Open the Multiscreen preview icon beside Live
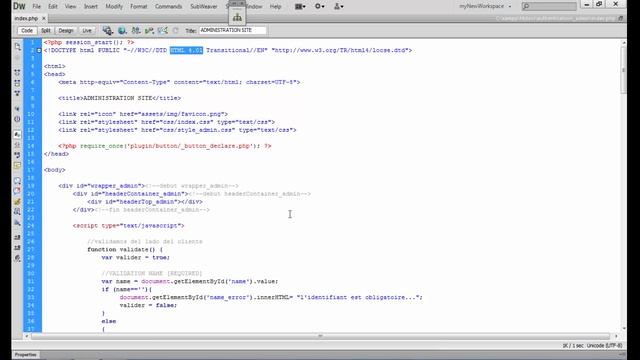640x360 pixels. (x=108, y=30)
